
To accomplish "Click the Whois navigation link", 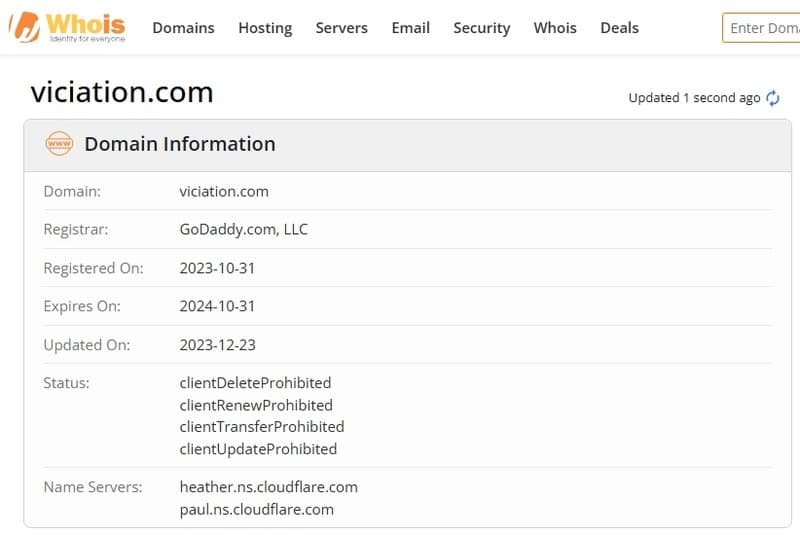I will pos(555,28).
